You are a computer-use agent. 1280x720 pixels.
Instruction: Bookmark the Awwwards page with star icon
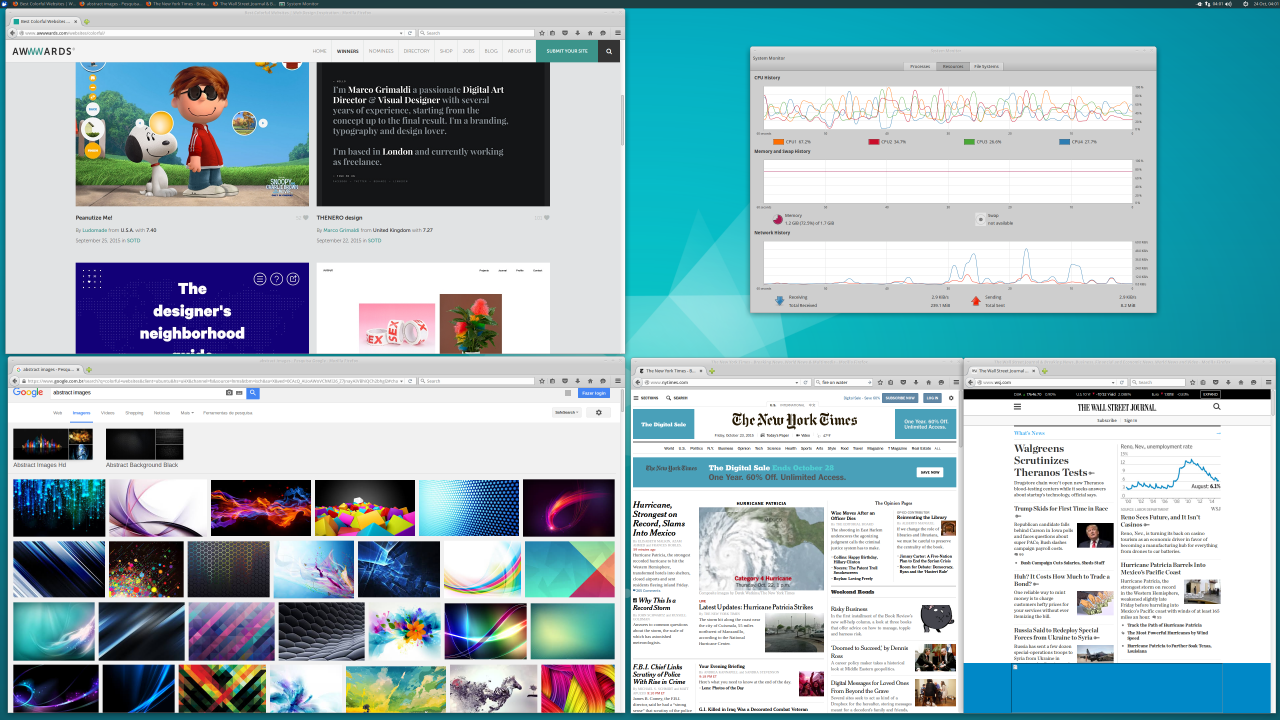click(x=542, y=33)
